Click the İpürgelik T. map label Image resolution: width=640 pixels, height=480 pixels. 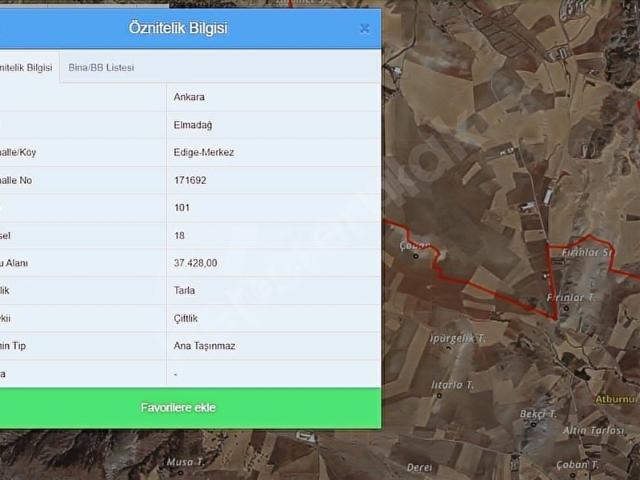[x=457, y=340]
